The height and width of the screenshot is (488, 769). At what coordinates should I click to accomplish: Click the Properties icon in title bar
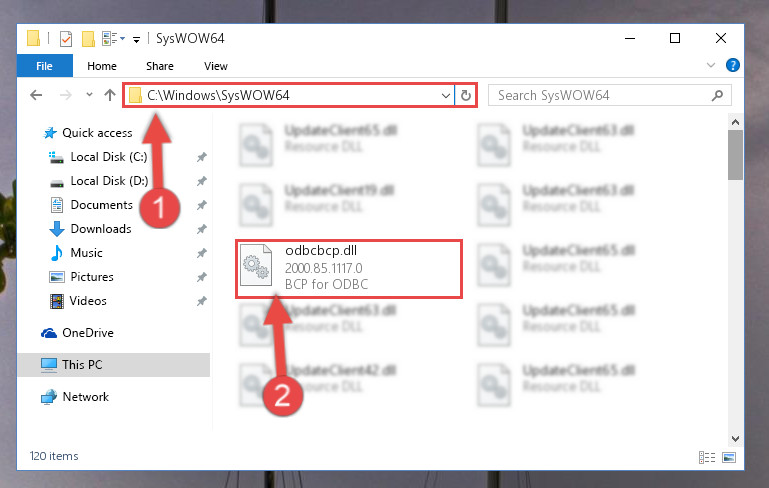pyautogui.click(x=66, y=38)
